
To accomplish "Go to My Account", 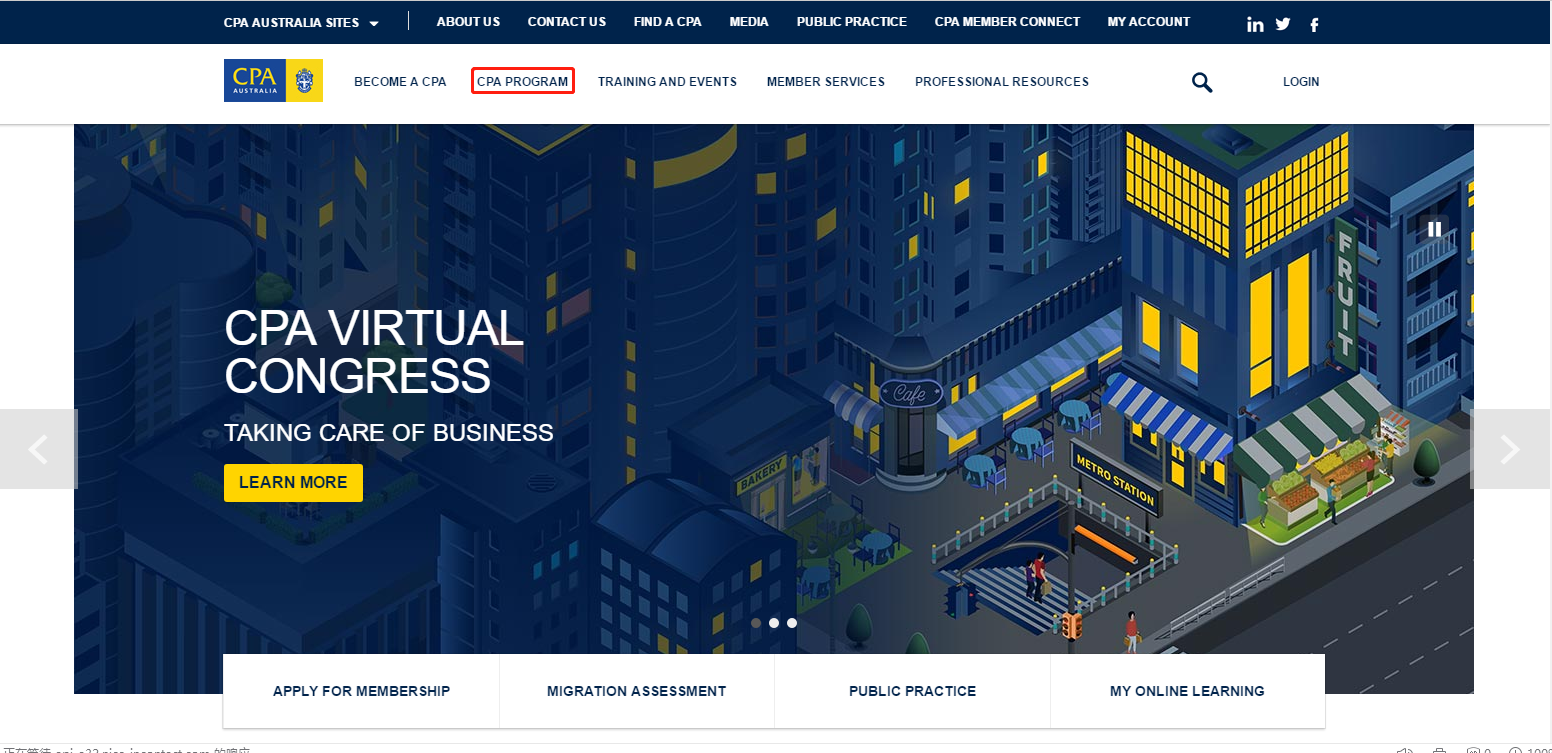I will point(1149,22).
